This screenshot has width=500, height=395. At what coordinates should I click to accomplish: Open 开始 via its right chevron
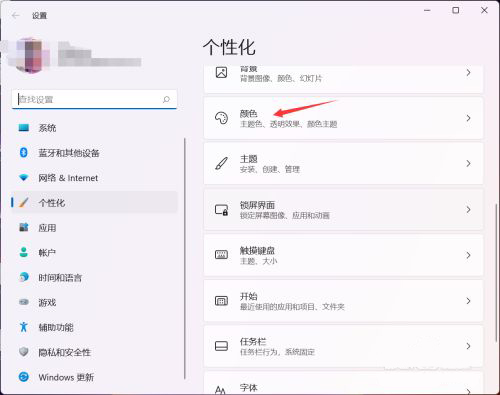point(468,301)
